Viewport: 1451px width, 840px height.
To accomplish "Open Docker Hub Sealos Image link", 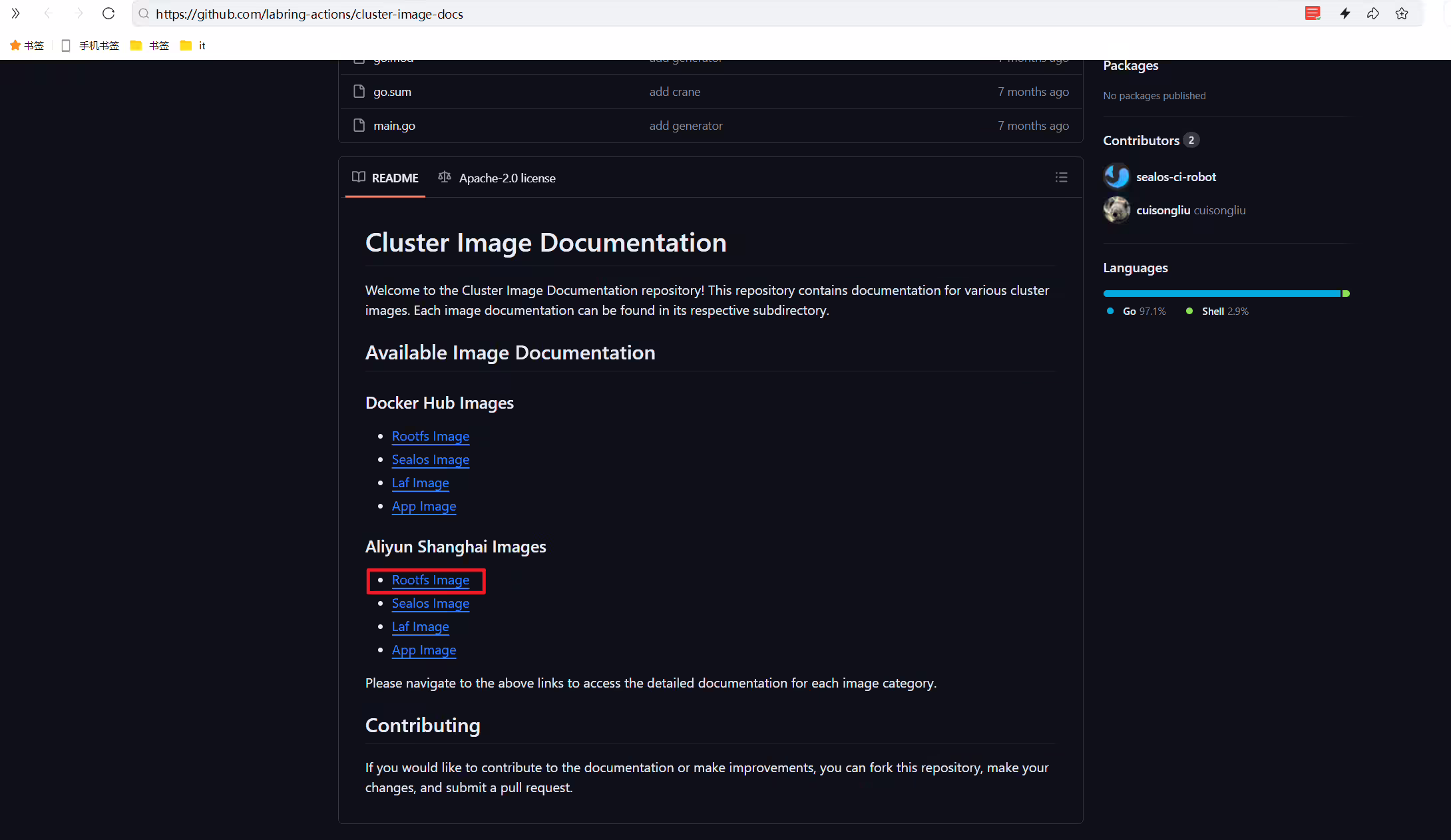I will pyautogui.click(x=431, y=459).
